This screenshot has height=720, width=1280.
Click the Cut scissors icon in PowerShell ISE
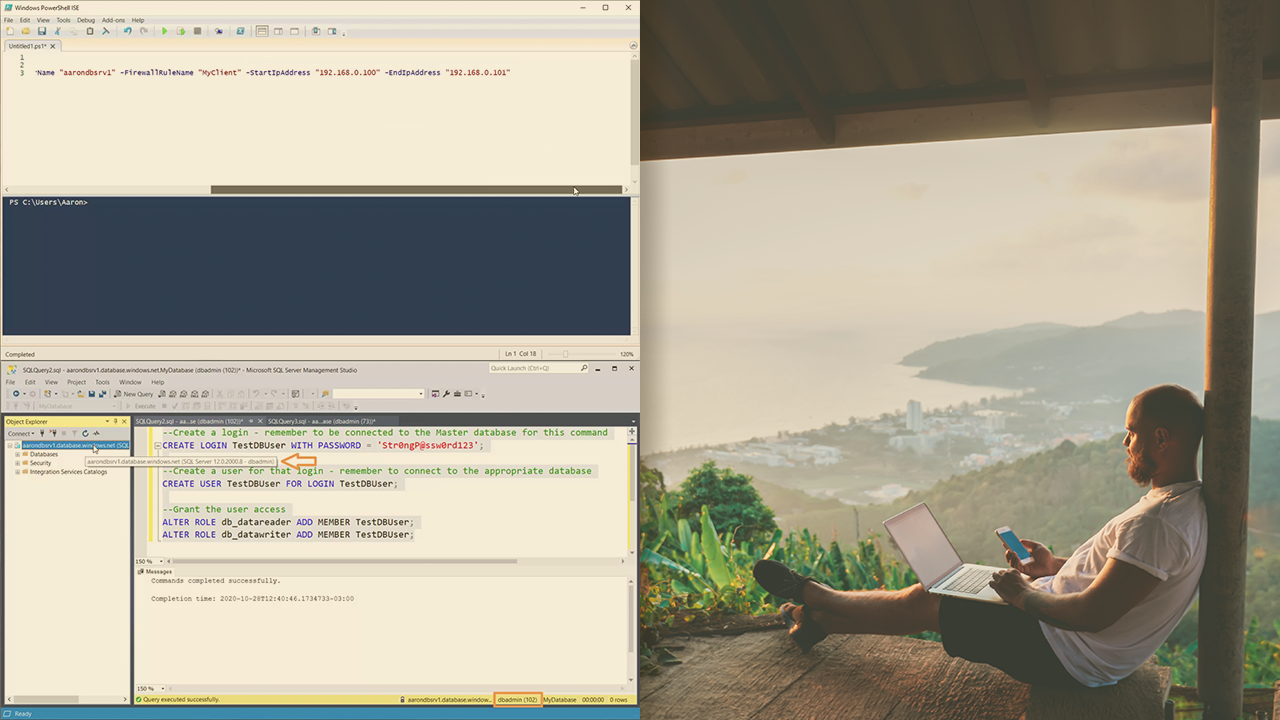[58, 31]
